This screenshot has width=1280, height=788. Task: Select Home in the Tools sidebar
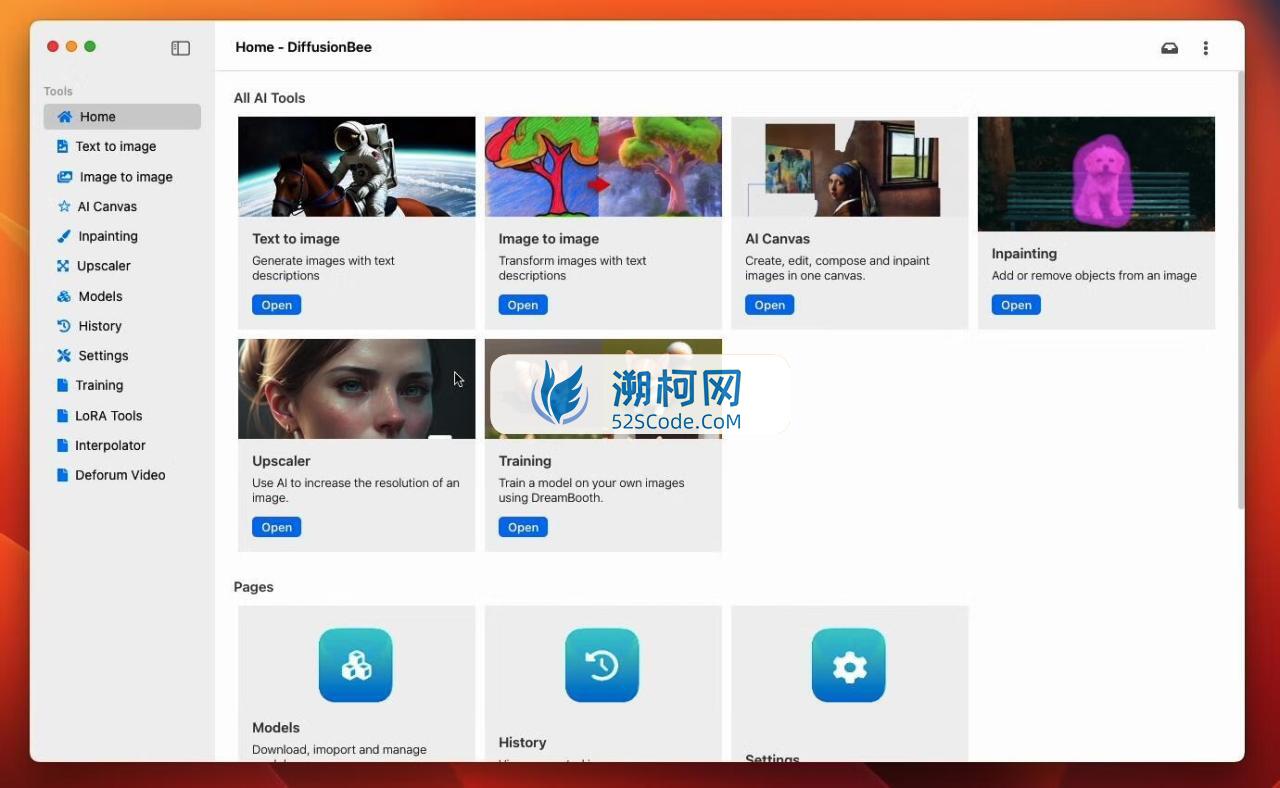click(122, 117)
